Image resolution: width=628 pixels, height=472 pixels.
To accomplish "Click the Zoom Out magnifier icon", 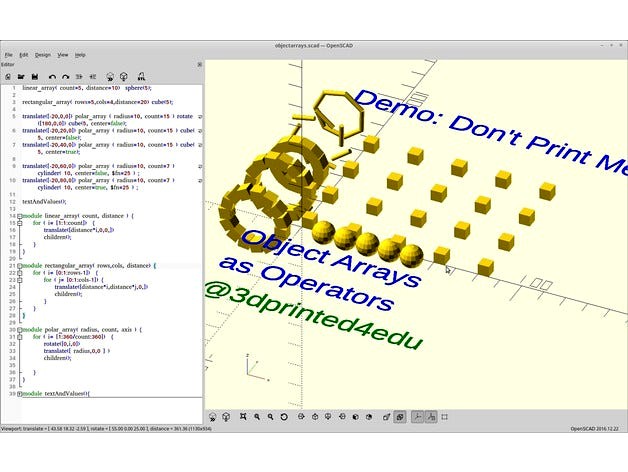I will point(271,417).
